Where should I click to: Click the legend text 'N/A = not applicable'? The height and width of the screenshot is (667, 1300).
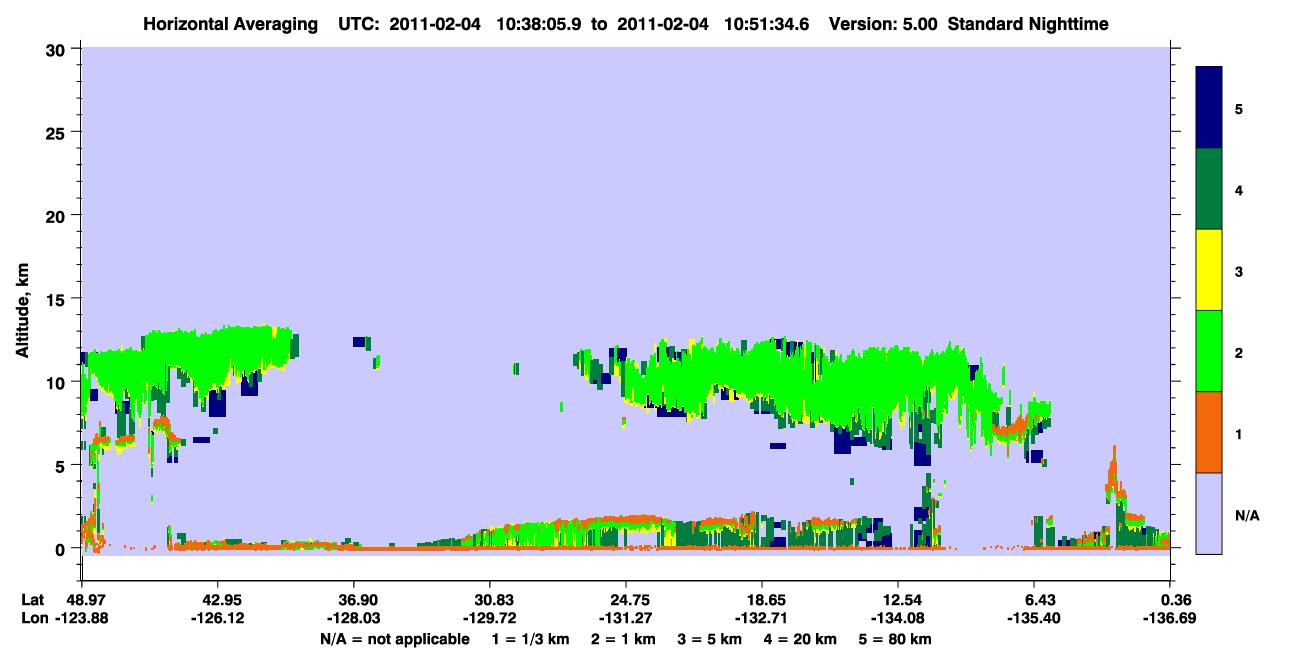(395, 639)
